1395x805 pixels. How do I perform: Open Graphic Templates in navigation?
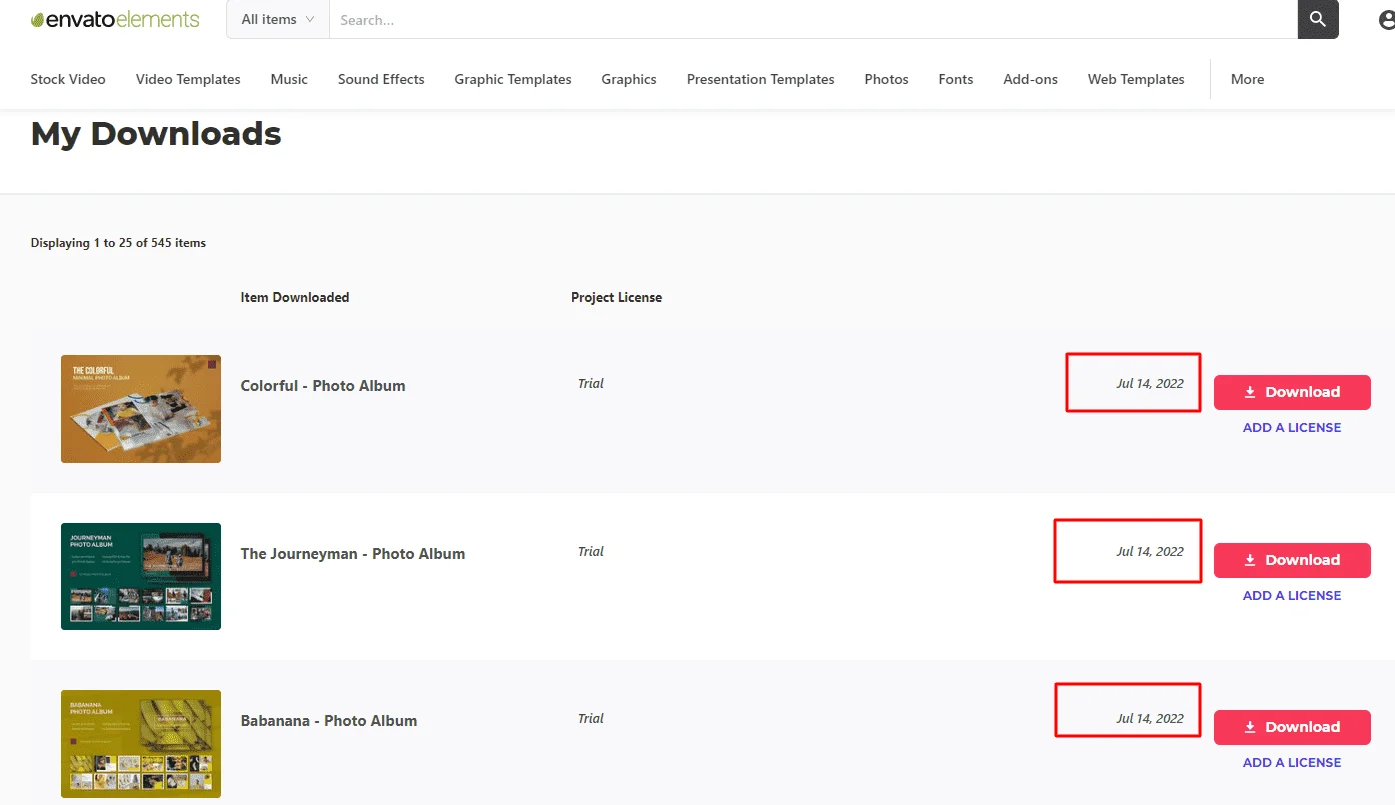pyautogui.click(x=513, y=79)
